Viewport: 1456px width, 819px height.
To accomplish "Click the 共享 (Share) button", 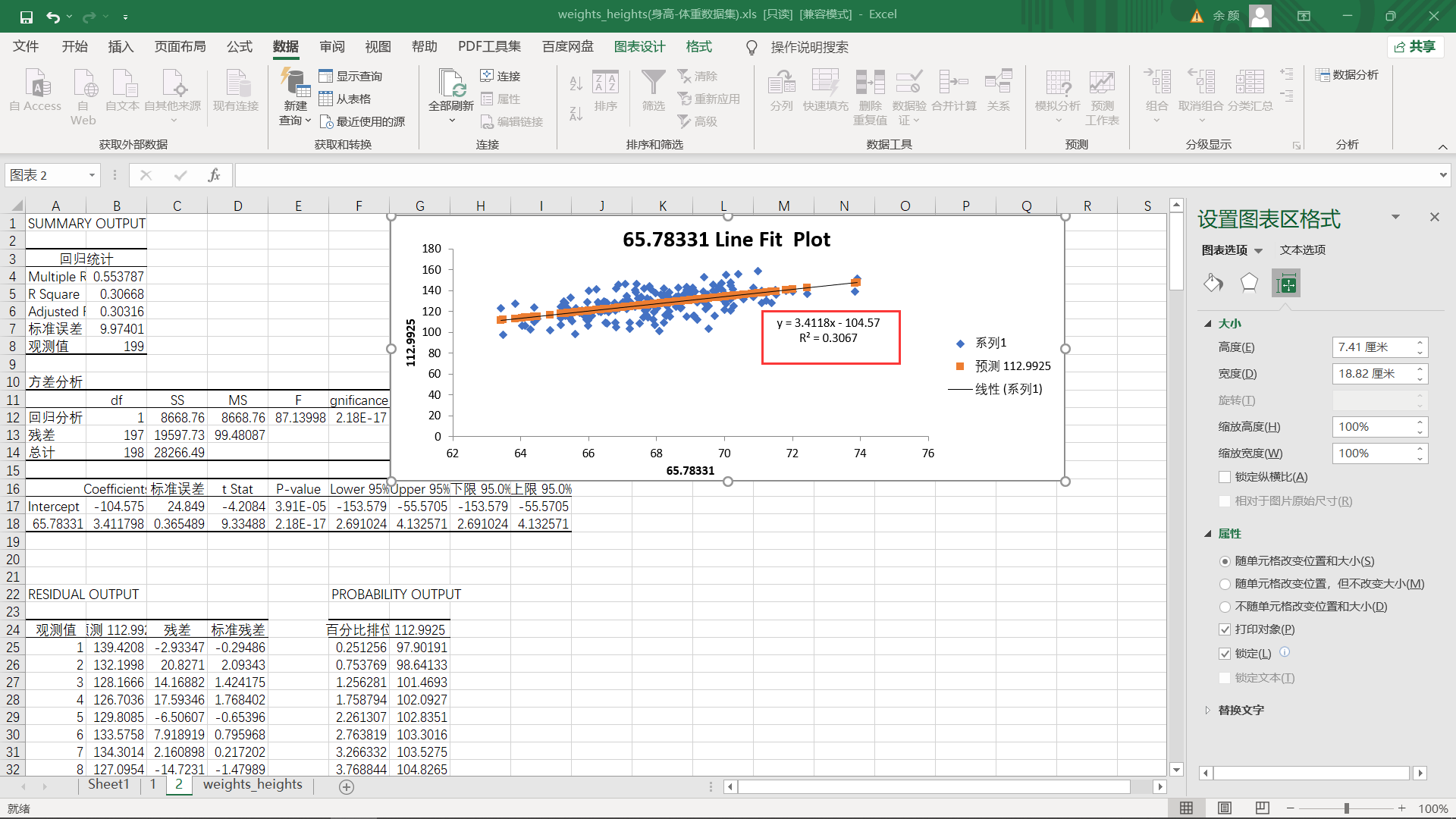I will point(1415,47).
